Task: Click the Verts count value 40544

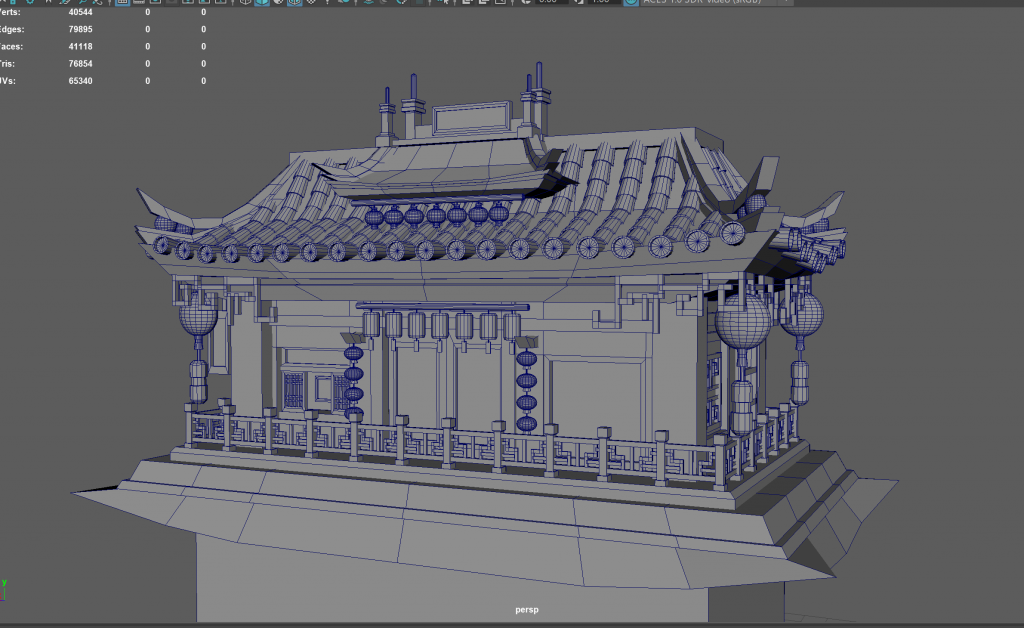Action: point(80,12)
